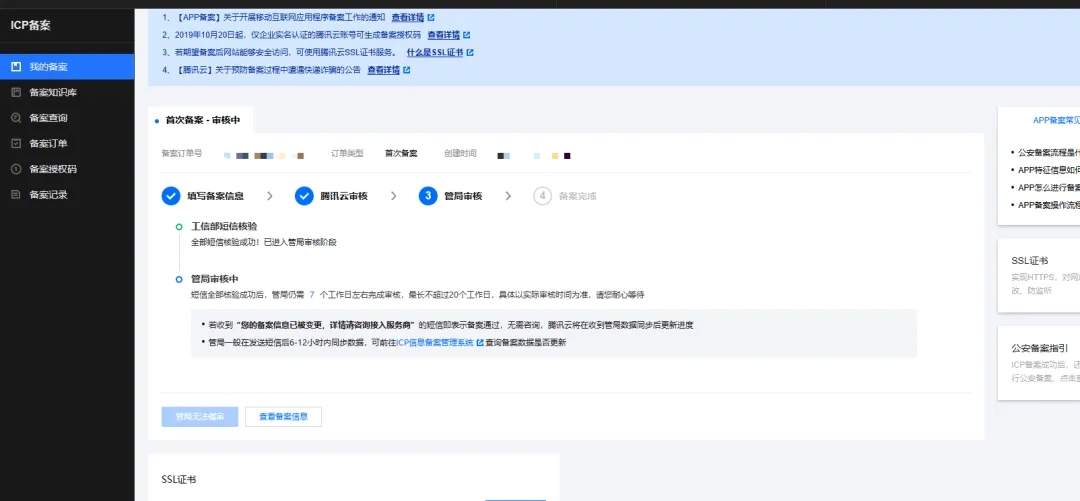Click chevron arrow between 腾讯云审核 and 管局审核
The height and width of the screenshot is (501, 1080).
click(394, 196)
